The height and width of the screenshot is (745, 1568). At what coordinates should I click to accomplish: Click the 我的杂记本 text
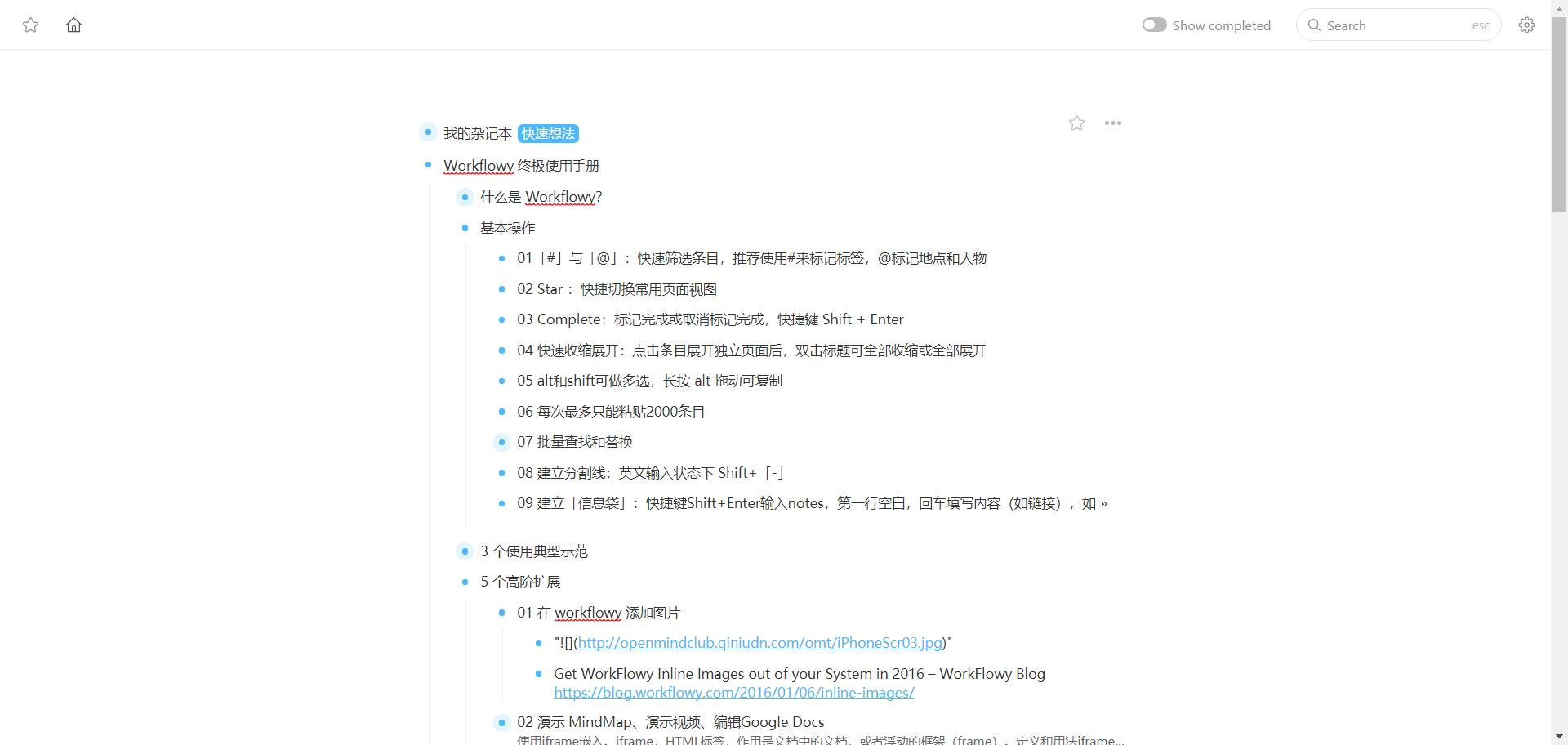[478, 133]
